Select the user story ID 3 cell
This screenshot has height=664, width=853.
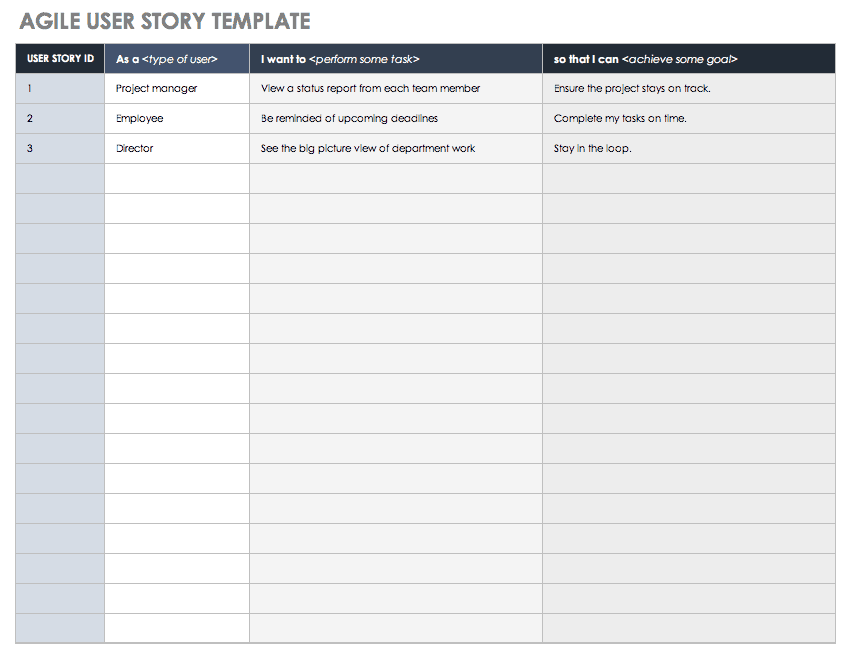pyautogui.click(x=60, y=148)
